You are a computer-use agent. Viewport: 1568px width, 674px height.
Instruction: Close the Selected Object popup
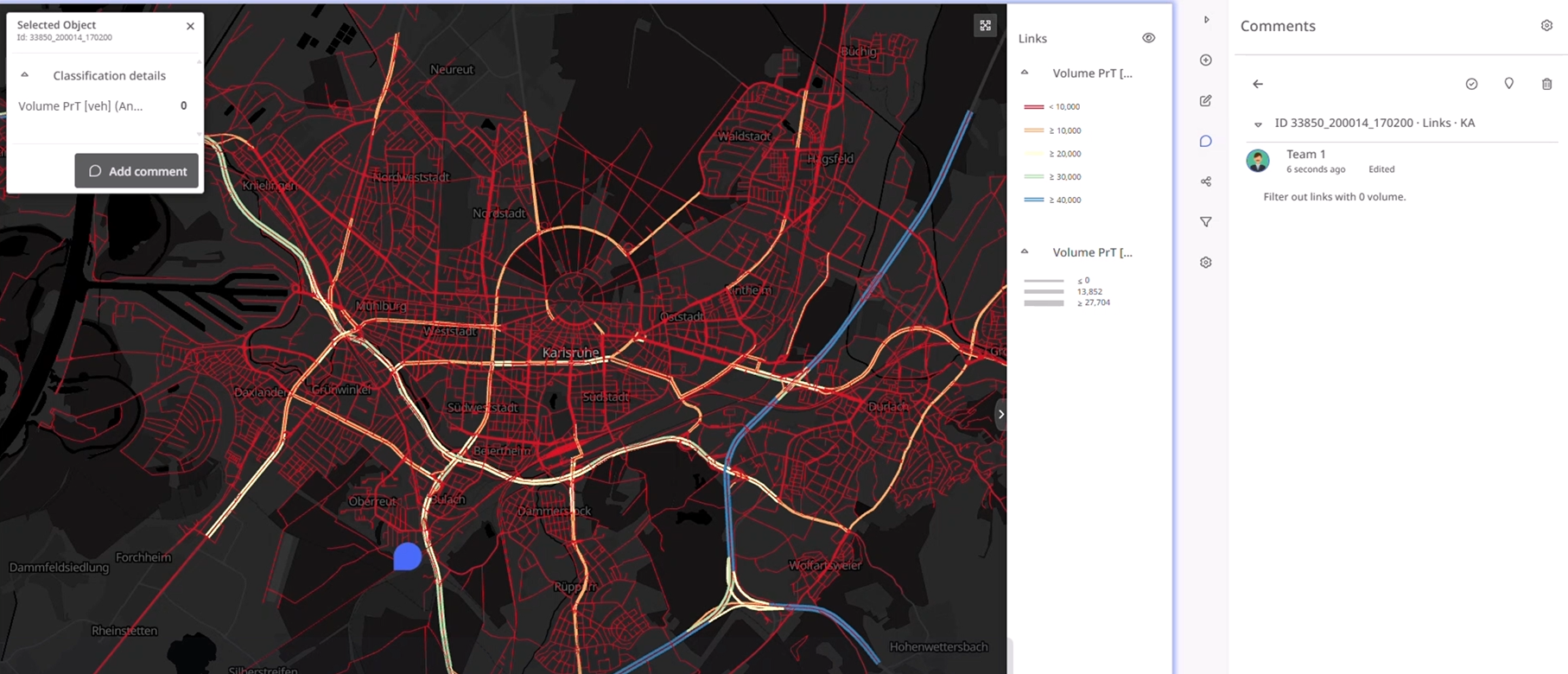tap(190, 26)
